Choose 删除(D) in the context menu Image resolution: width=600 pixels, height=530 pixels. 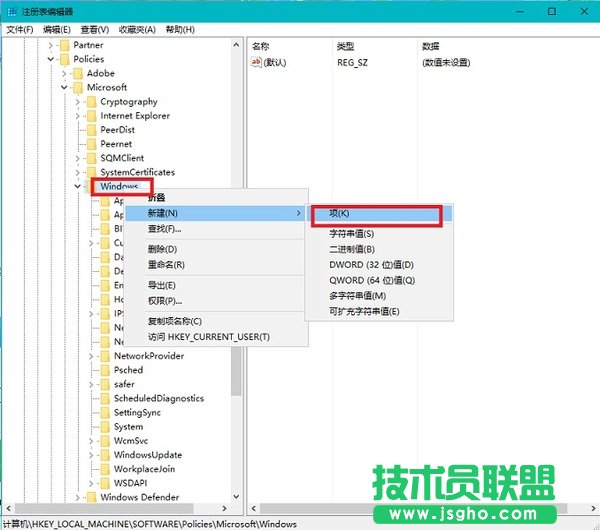point(216,250)
